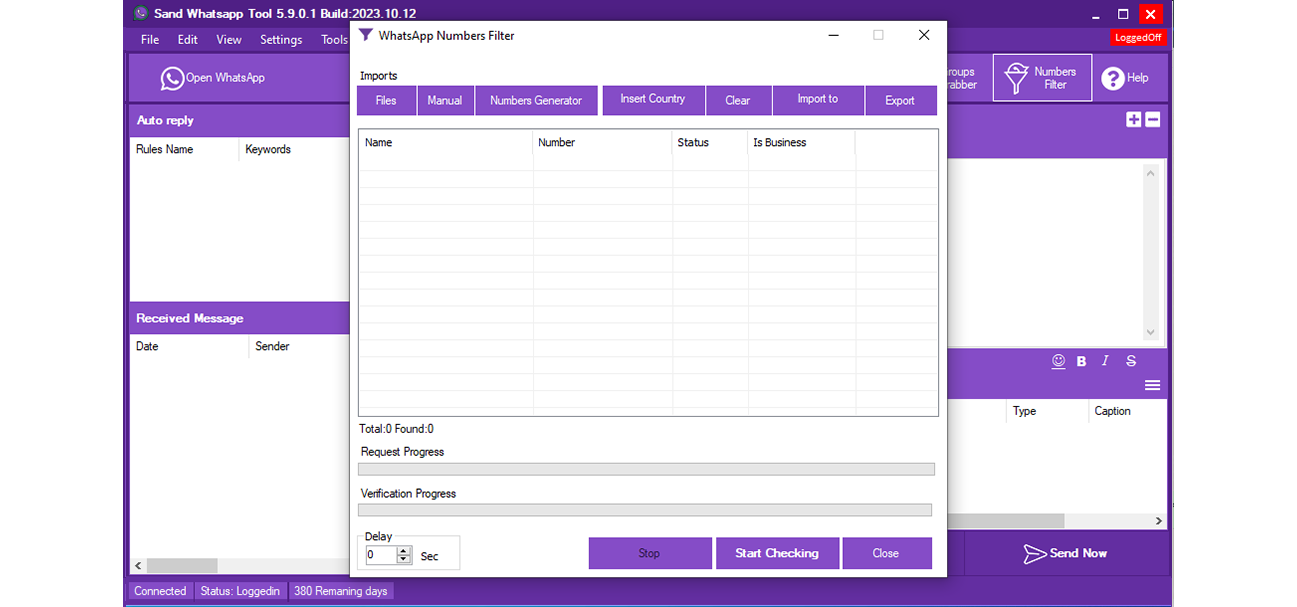1297x607 pixels.
Task: Insert an emoji with the smiley icon
Action: [x=1058, y=361]
